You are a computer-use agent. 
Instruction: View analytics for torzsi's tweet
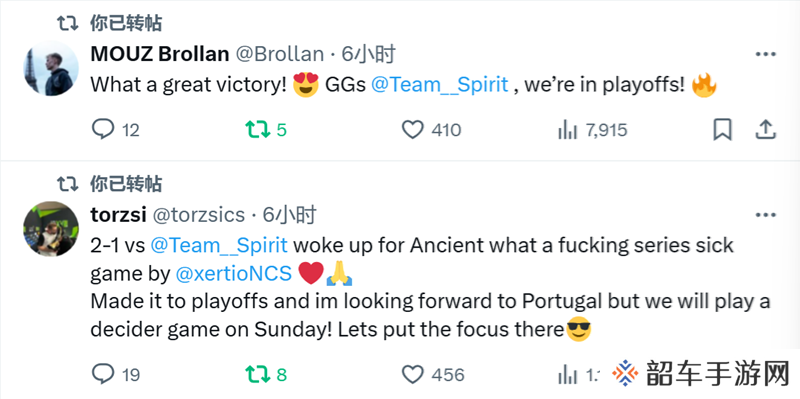coord(567,376)
